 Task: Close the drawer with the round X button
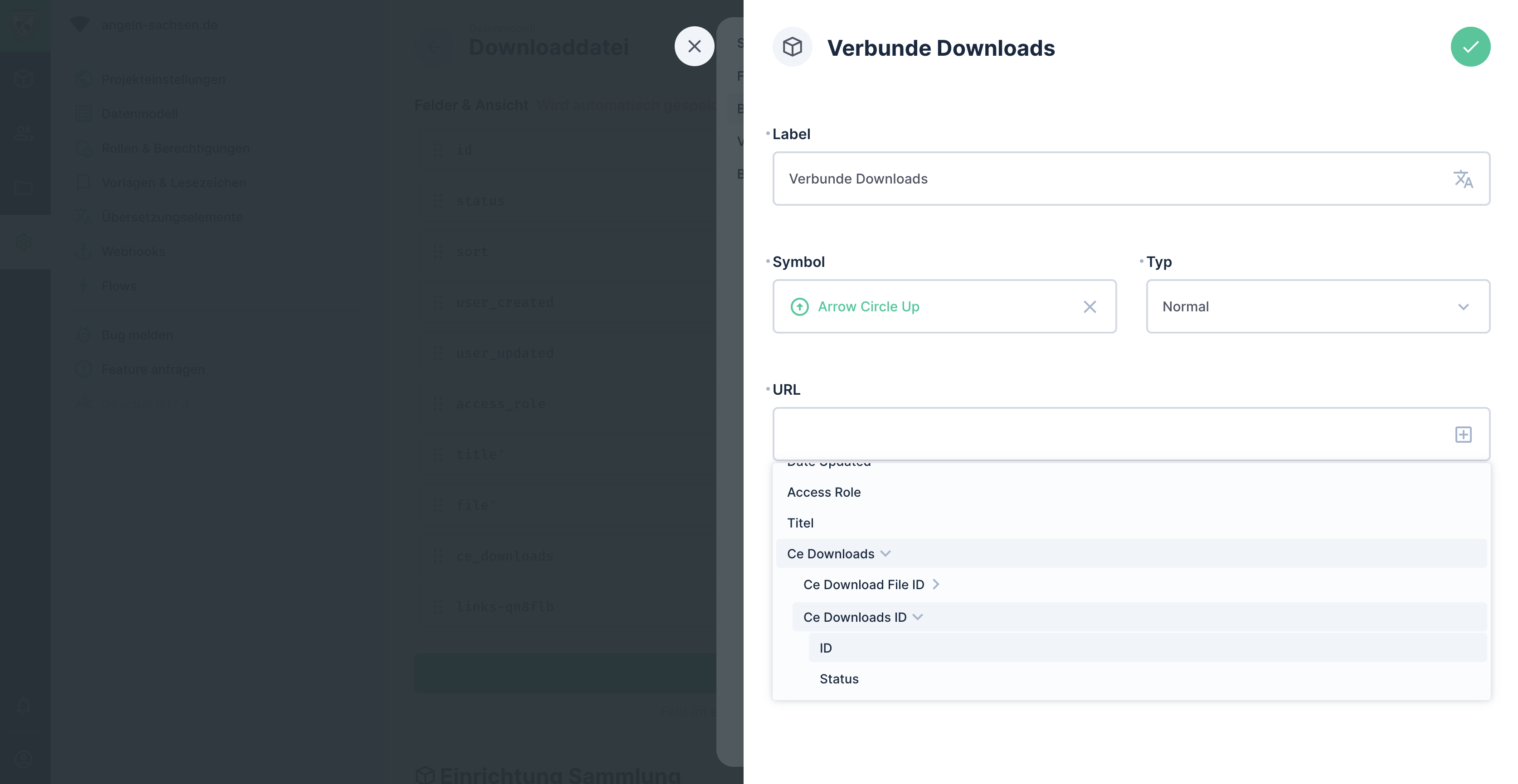pos(694,47)
